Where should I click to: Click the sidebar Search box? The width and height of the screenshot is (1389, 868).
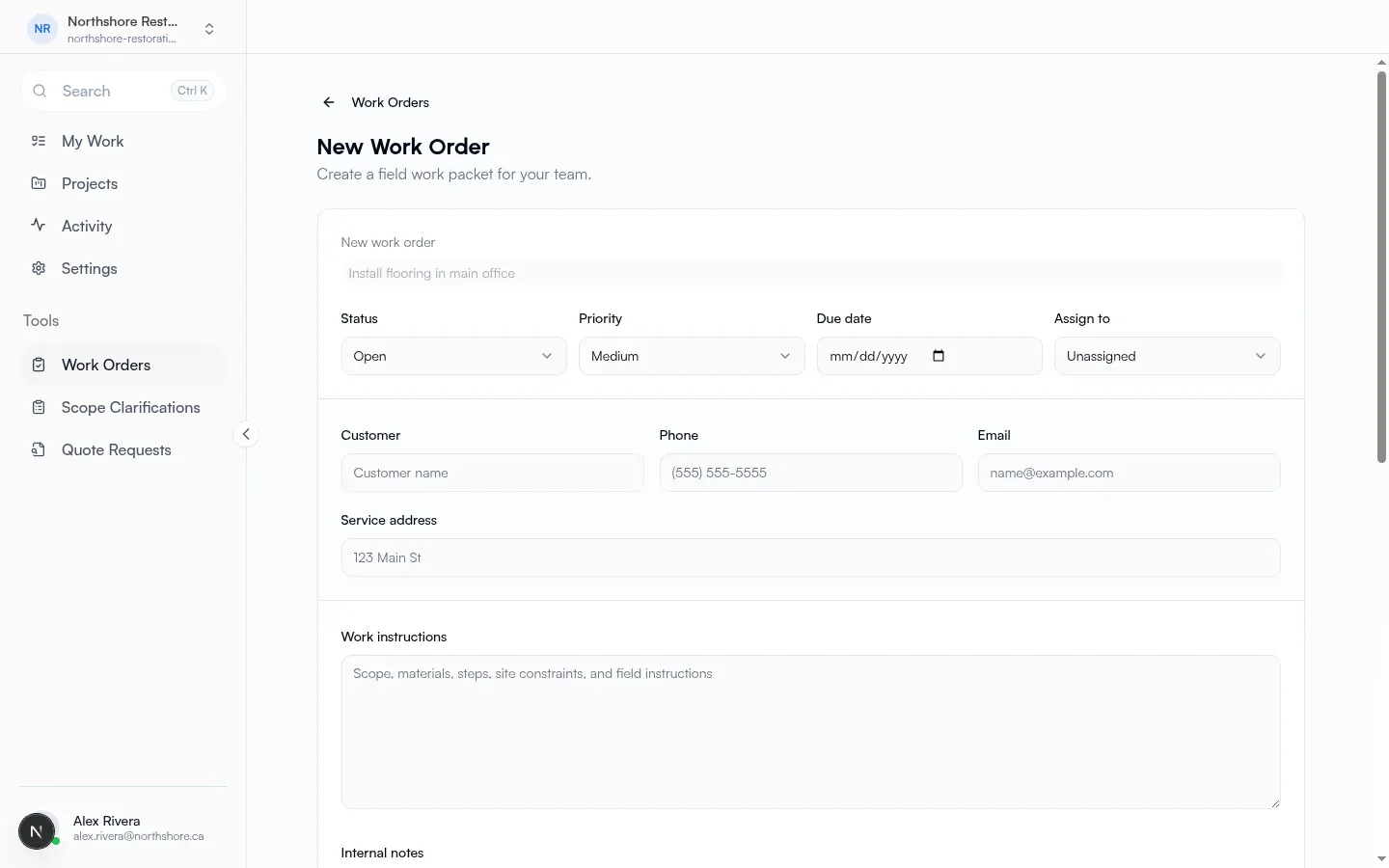123,91
